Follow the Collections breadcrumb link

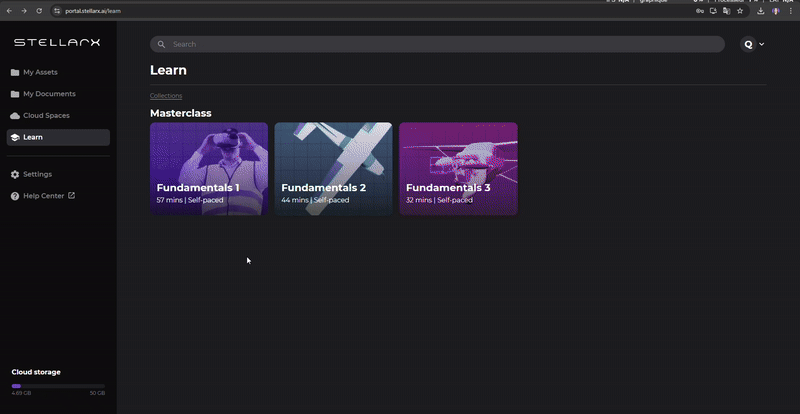pyautogui.click(x=166, y=95)
